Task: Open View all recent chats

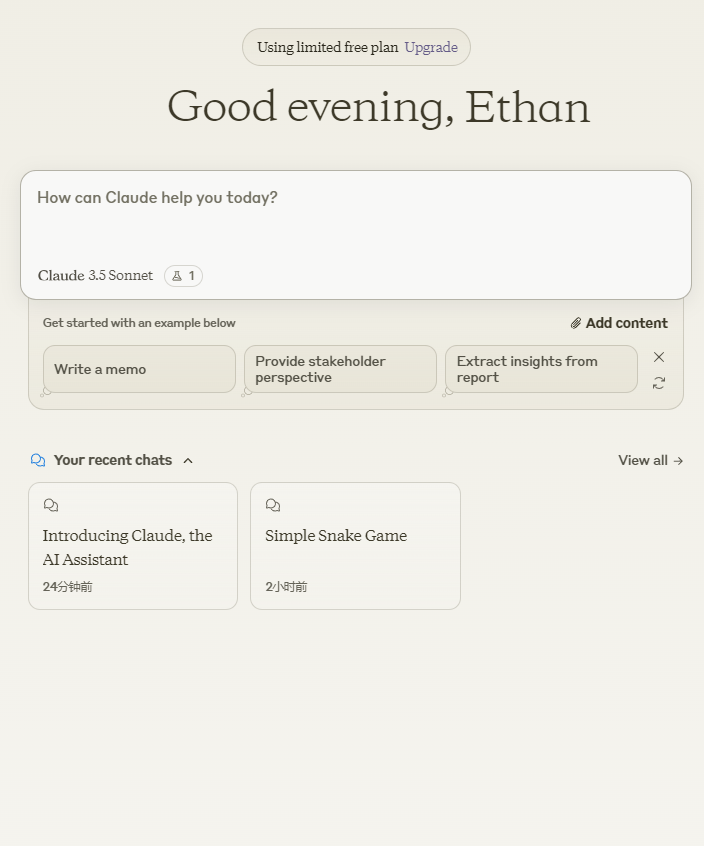Action: point(651,460)
